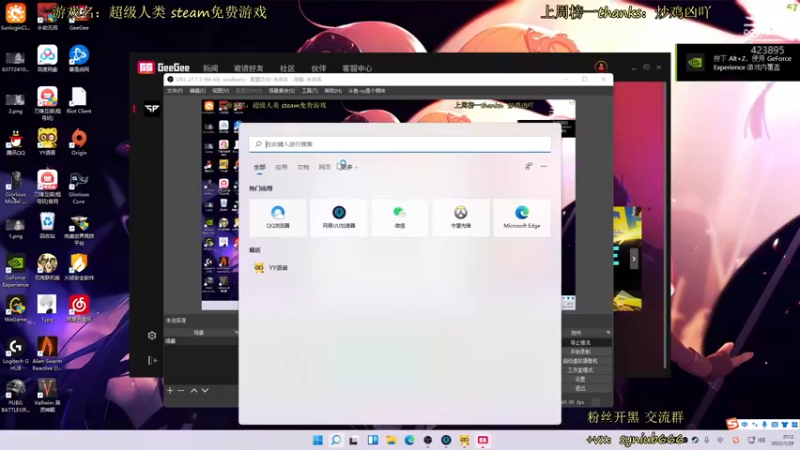Viewport: 800px width, 450px height.
Task: Click the search panel account link icon
Action: pyautogui.click(x=529, y=166)
